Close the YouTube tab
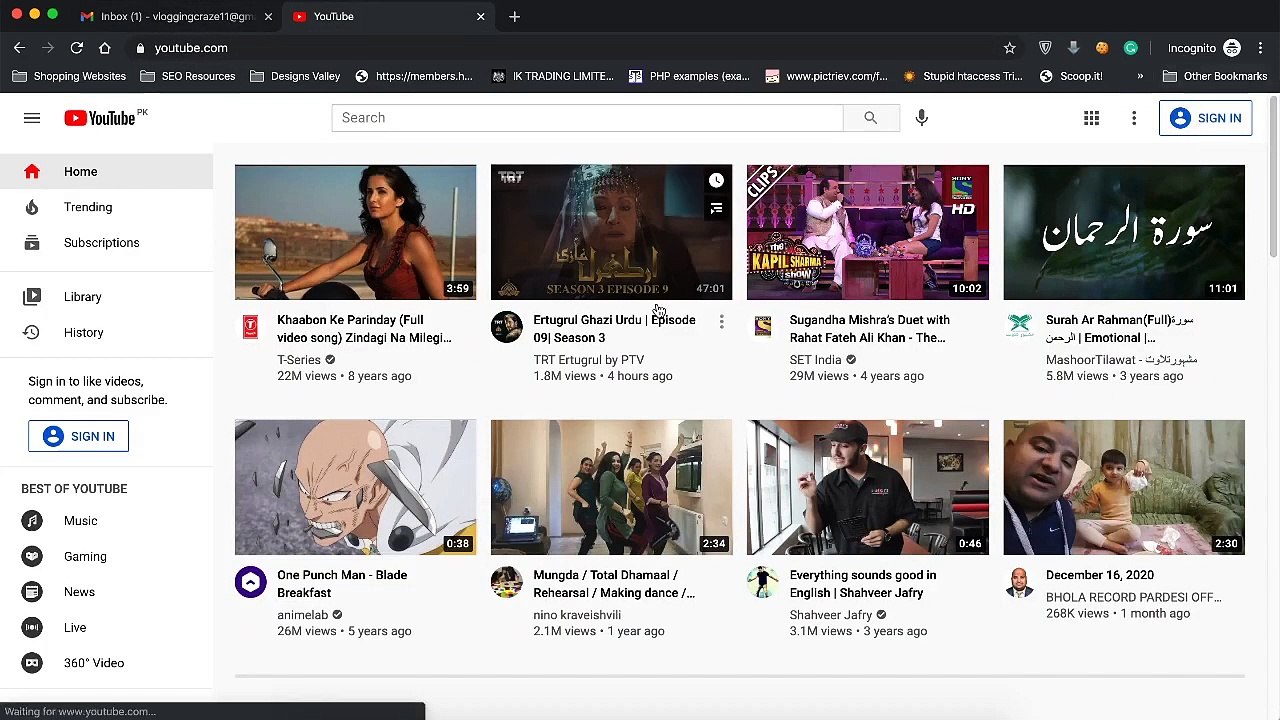This screenshot has height=720, width=1280. pos(480,16)
